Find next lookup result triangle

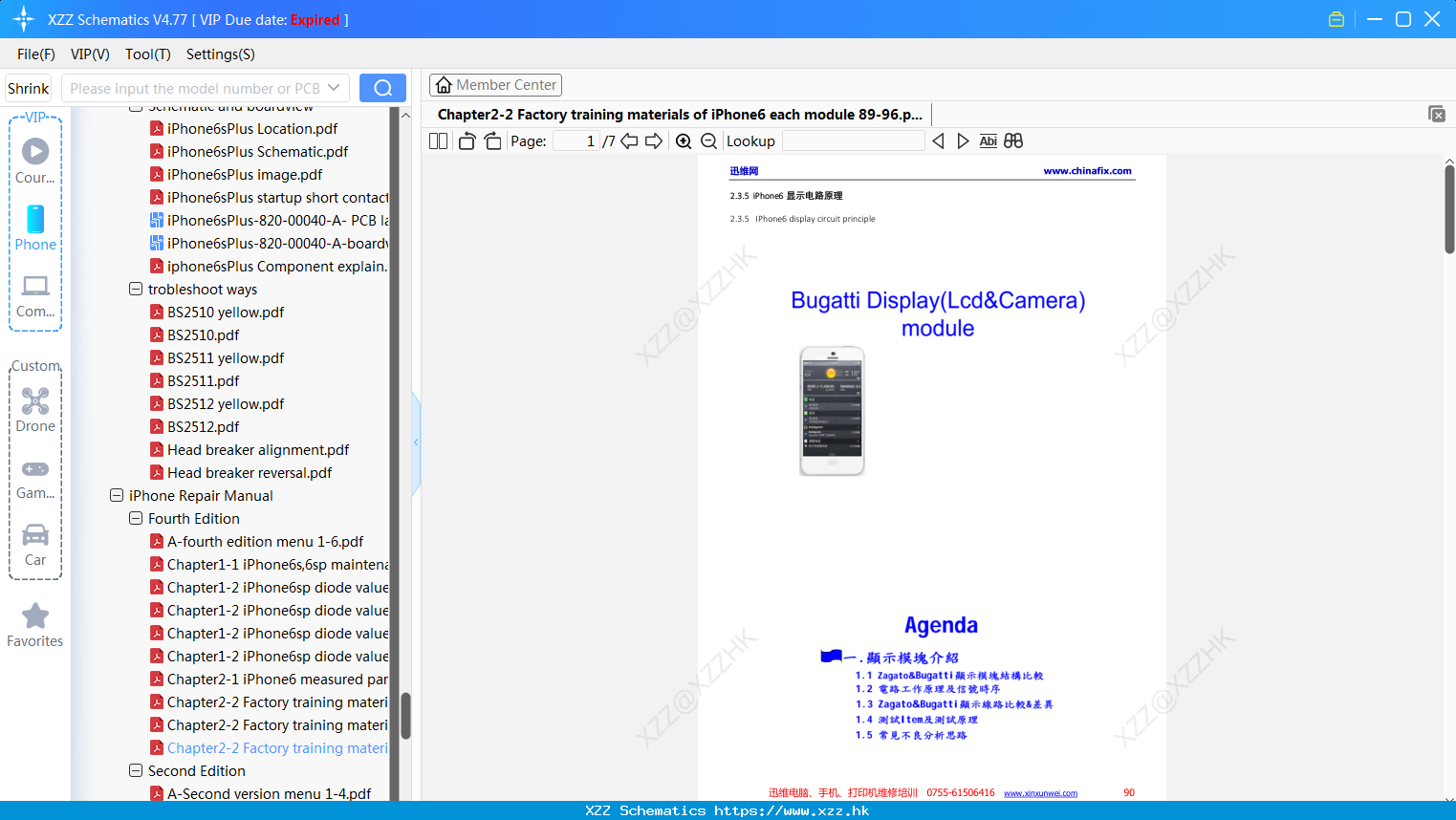tap(963, 141)
